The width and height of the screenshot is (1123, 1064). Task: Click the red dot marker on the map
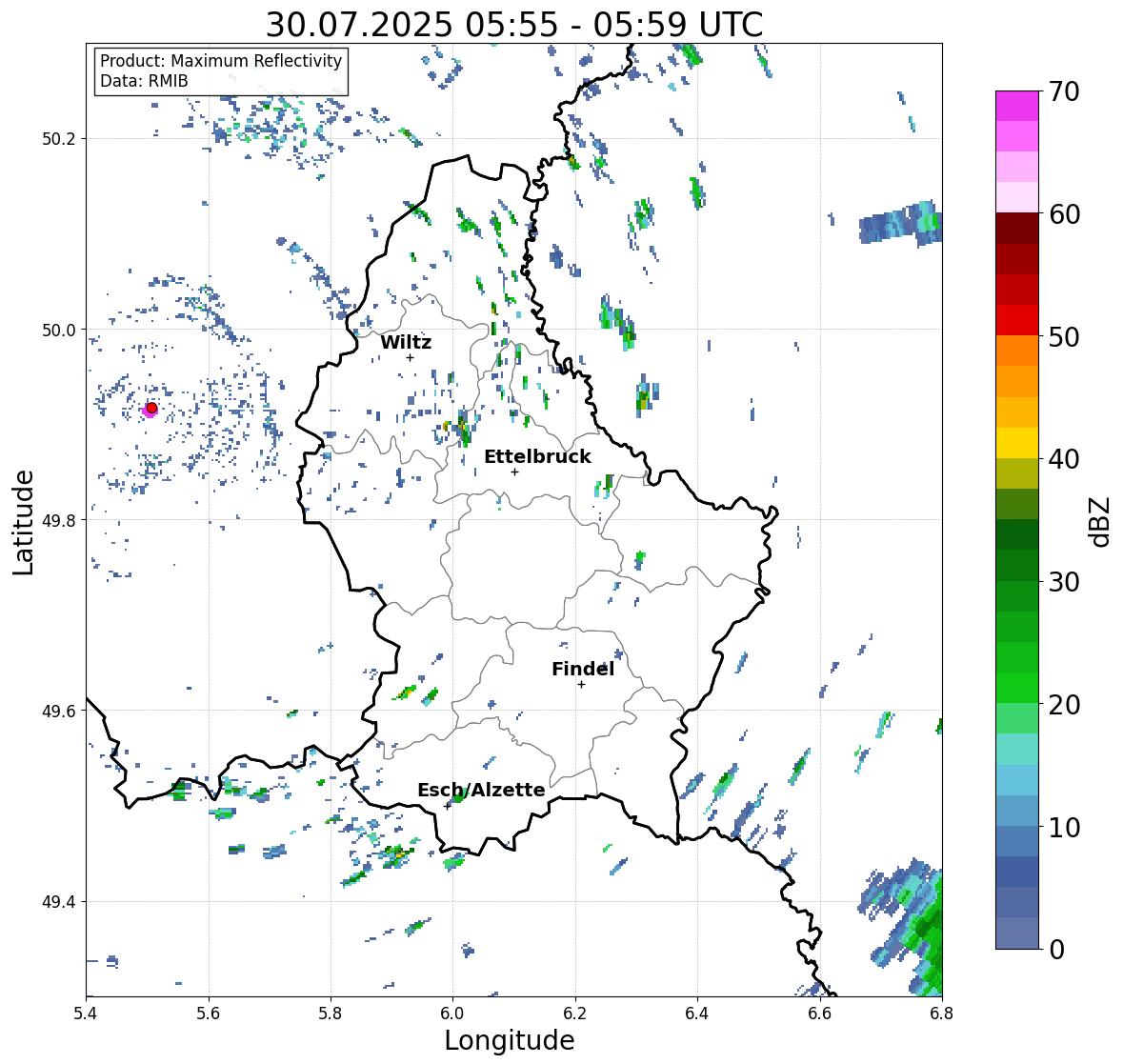(x=151, y=408)
